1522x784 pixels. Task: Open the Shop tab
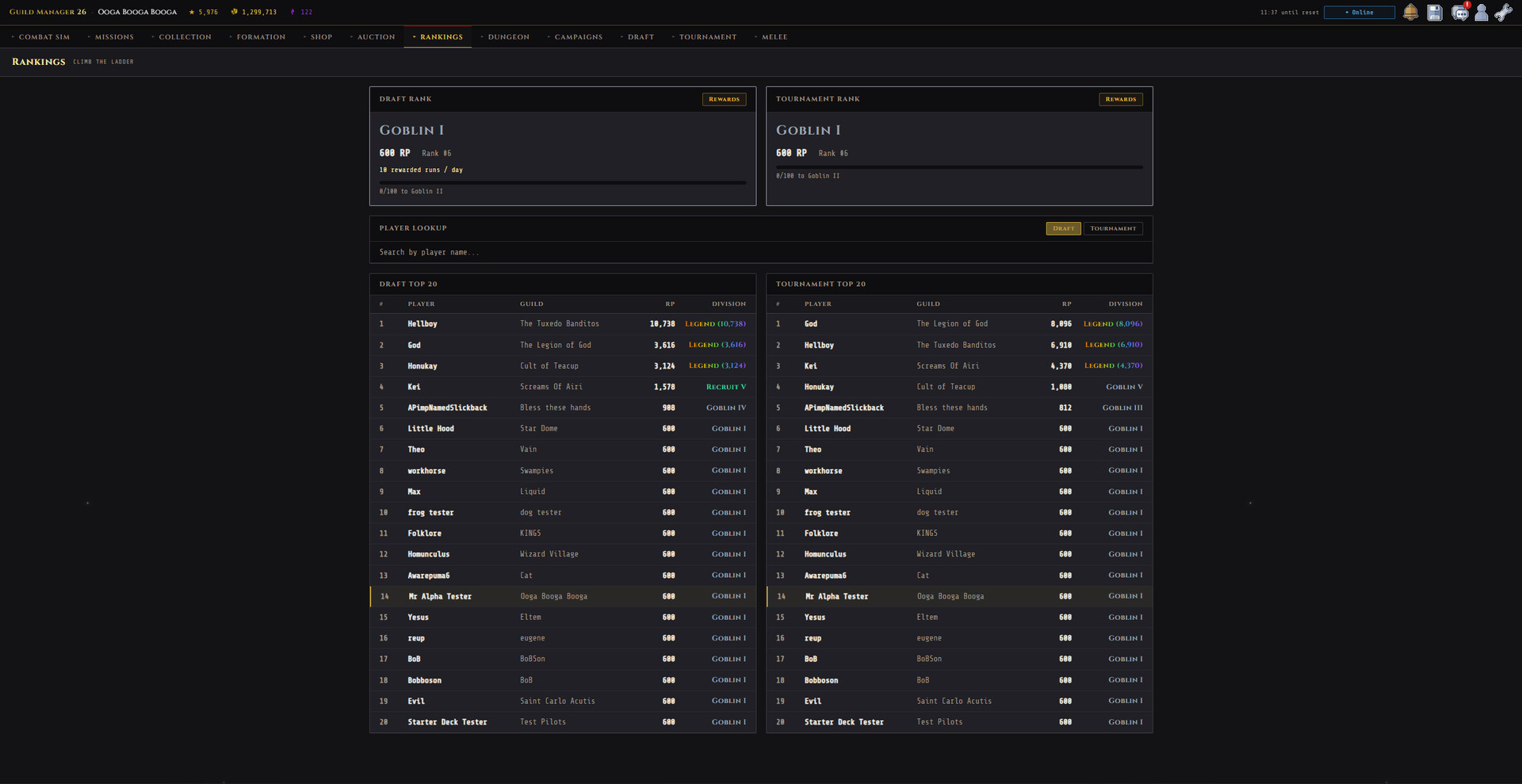click(x=319, y=36)
